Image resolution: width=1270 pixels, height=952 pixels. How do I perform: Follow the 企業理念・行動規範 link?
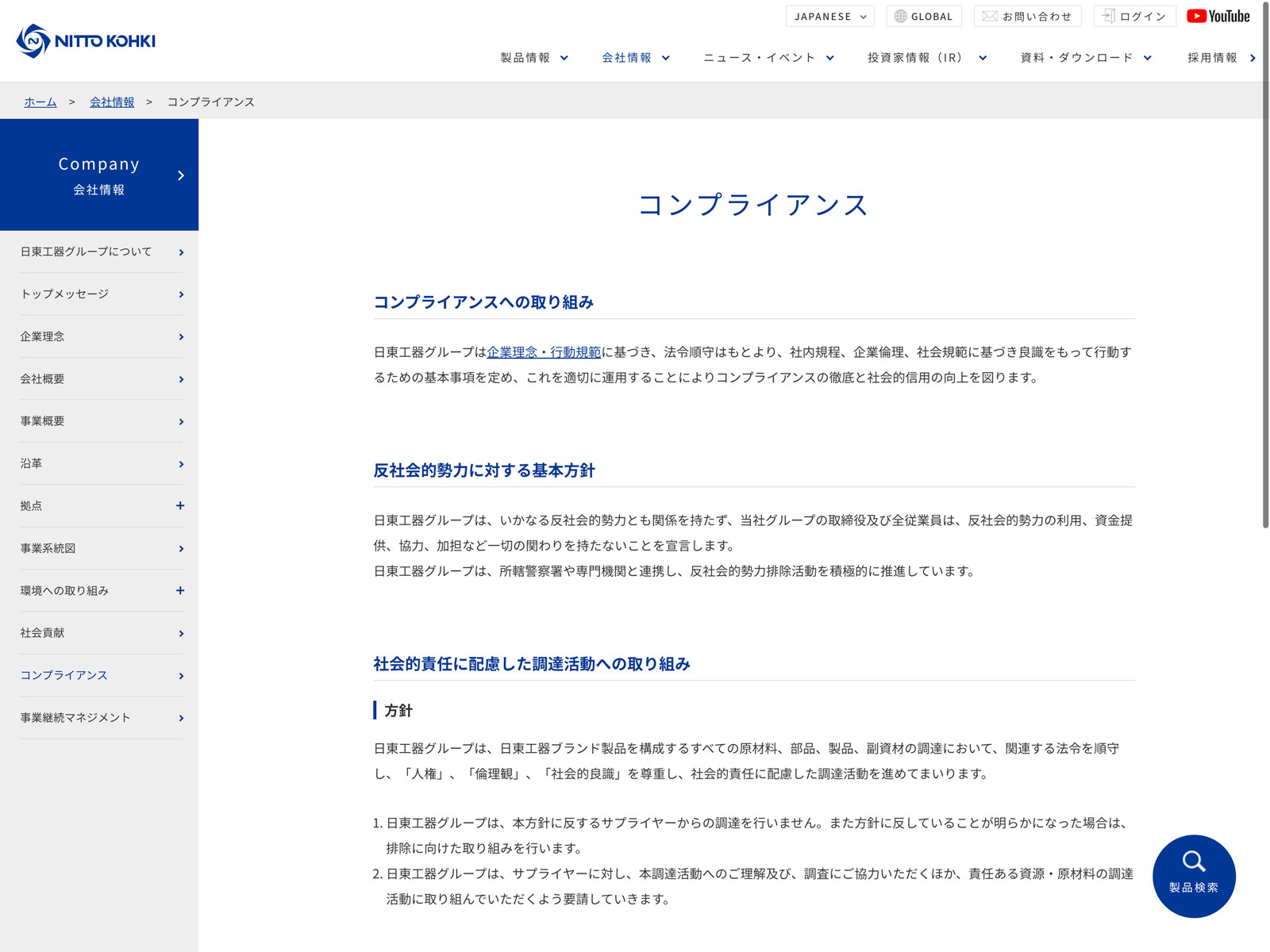pyautogui.click(x=544, y=352)
